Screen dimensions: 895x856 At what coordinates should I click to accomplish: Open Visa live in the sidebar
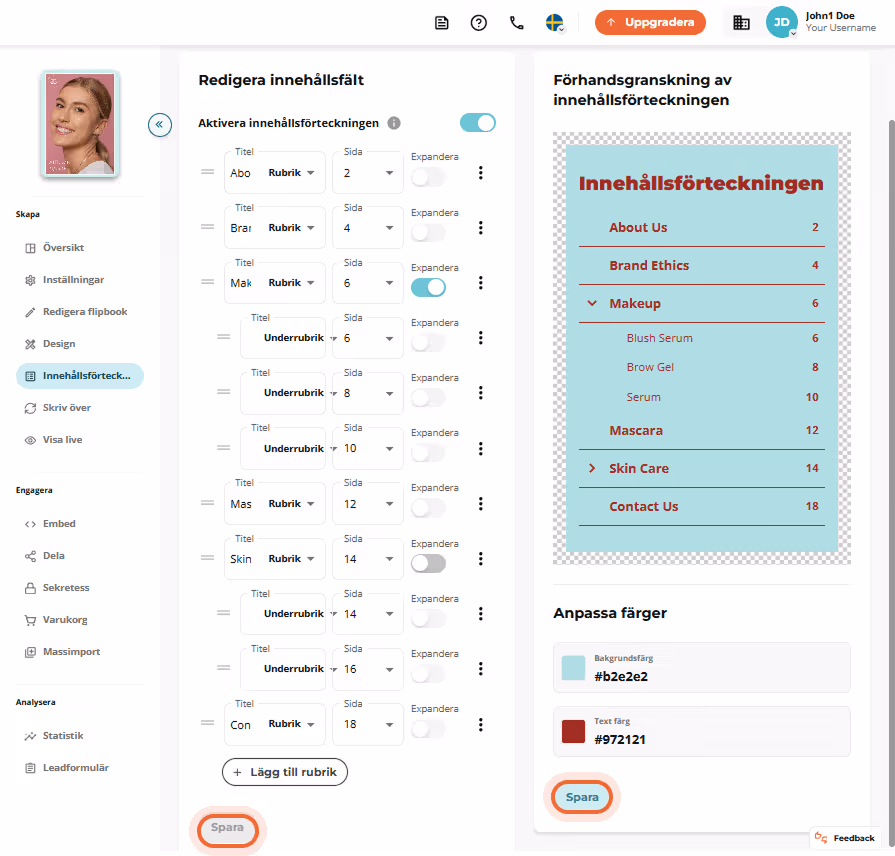[62, 439]
